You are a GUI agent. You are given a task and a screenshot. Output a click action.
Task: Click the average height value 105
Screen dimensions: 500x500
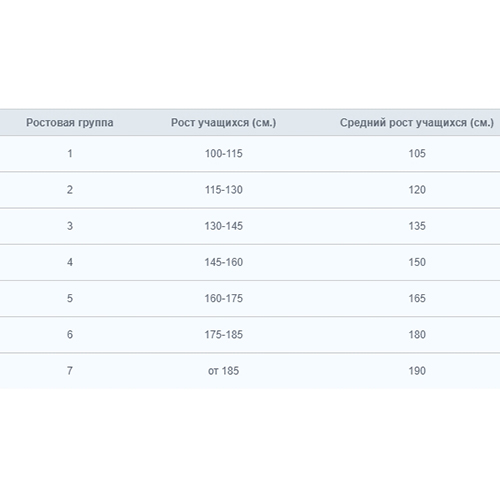[x=417, y=153]
